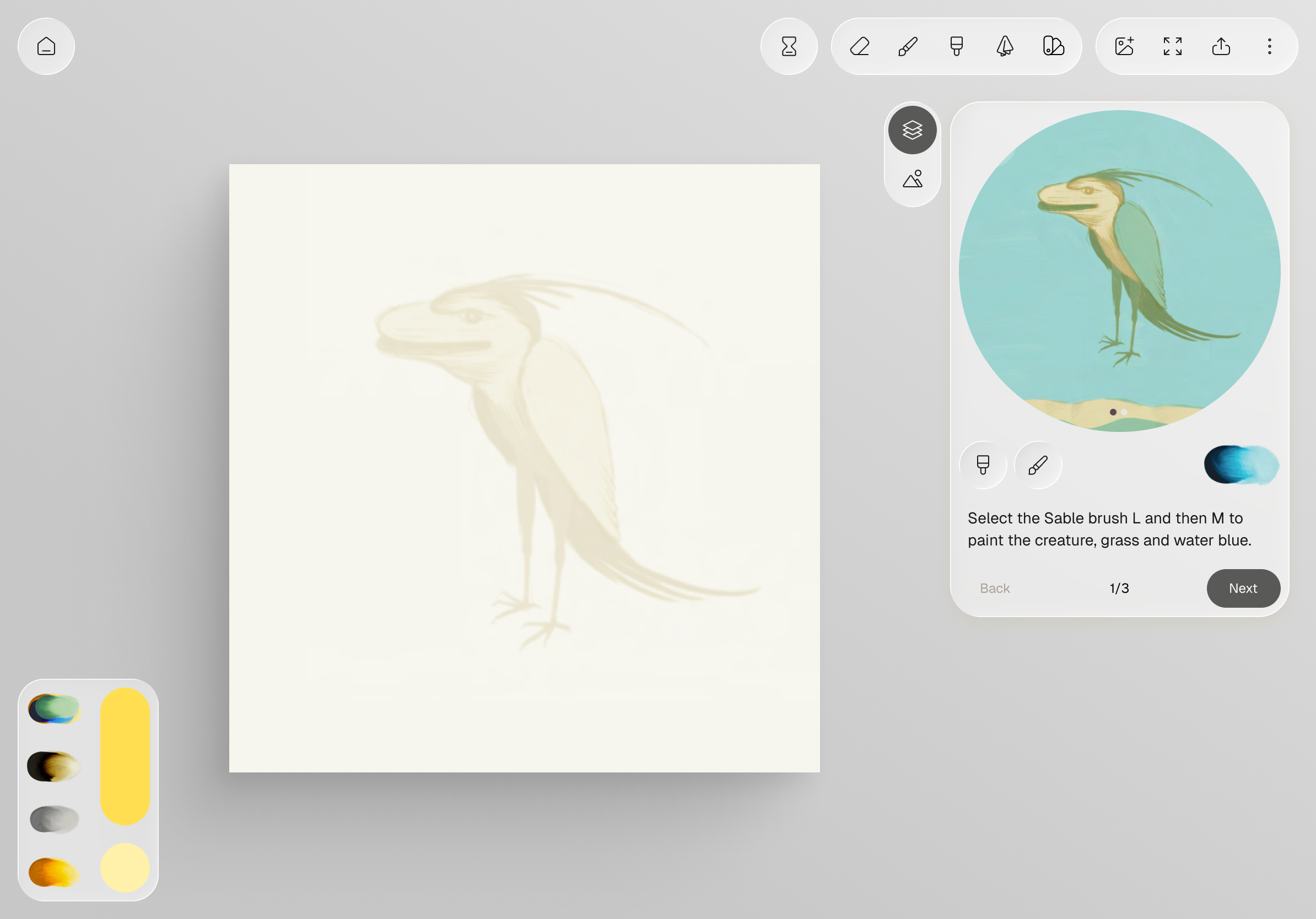Open the hourglass timer icon
Viewport: 1316px width, 919px height.
tap(789, 46)
